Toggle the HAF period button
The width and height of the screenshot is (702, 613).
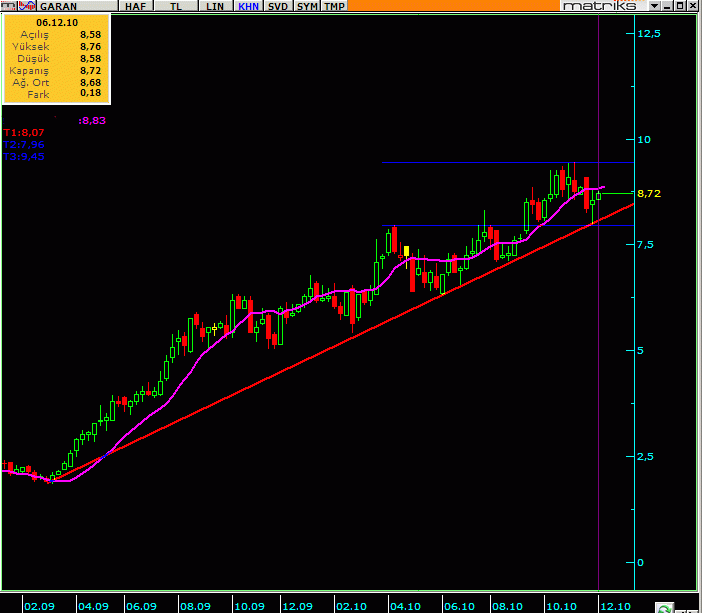coord(134,6)
